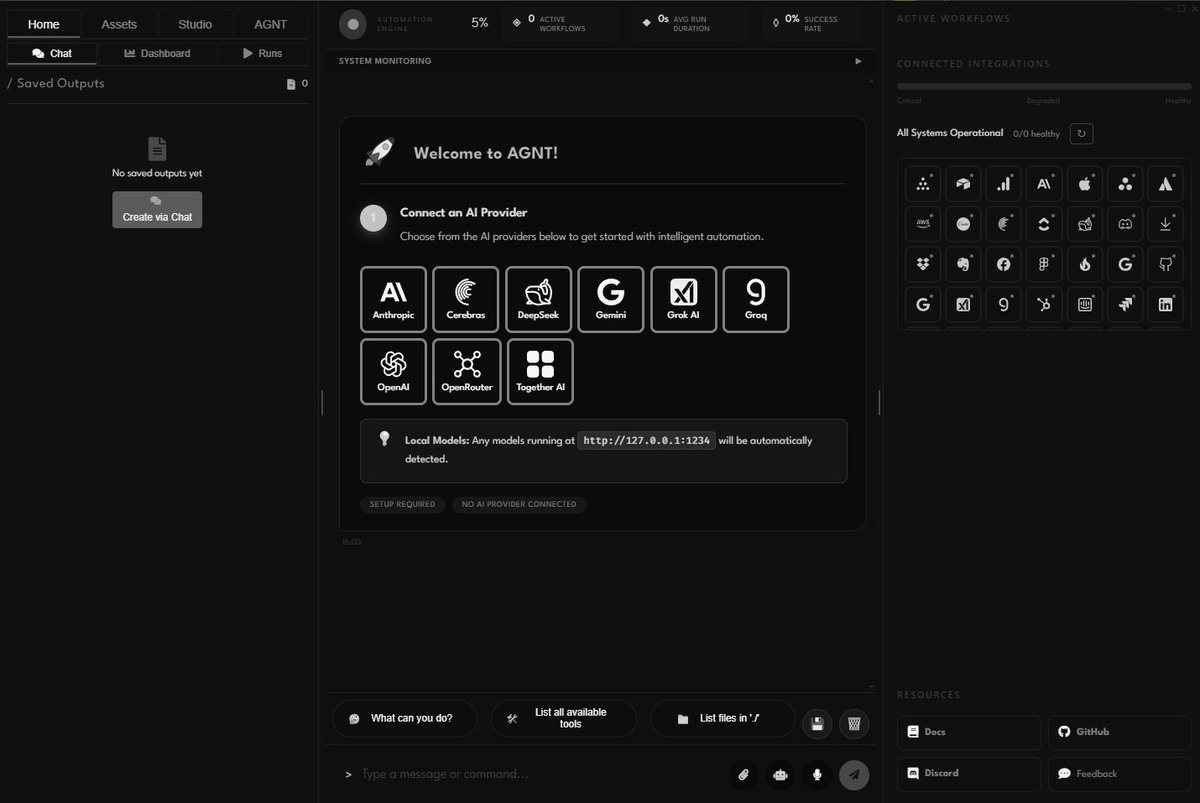1200x803 pixels.
Task: Pick the DeepSeek provider card
Action: coord(538,299)
